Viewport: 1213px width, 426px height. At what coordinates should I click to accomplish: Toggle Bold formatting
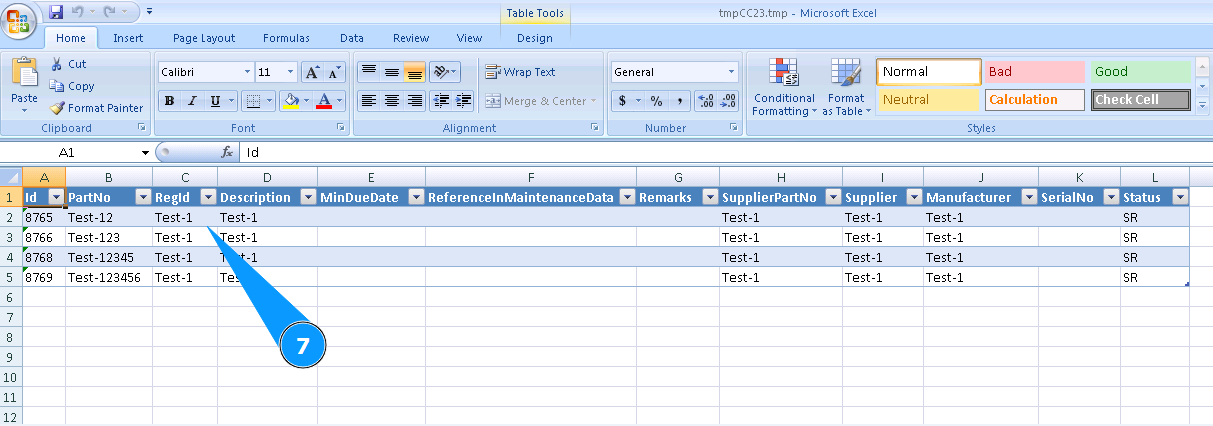pos(170,101)
